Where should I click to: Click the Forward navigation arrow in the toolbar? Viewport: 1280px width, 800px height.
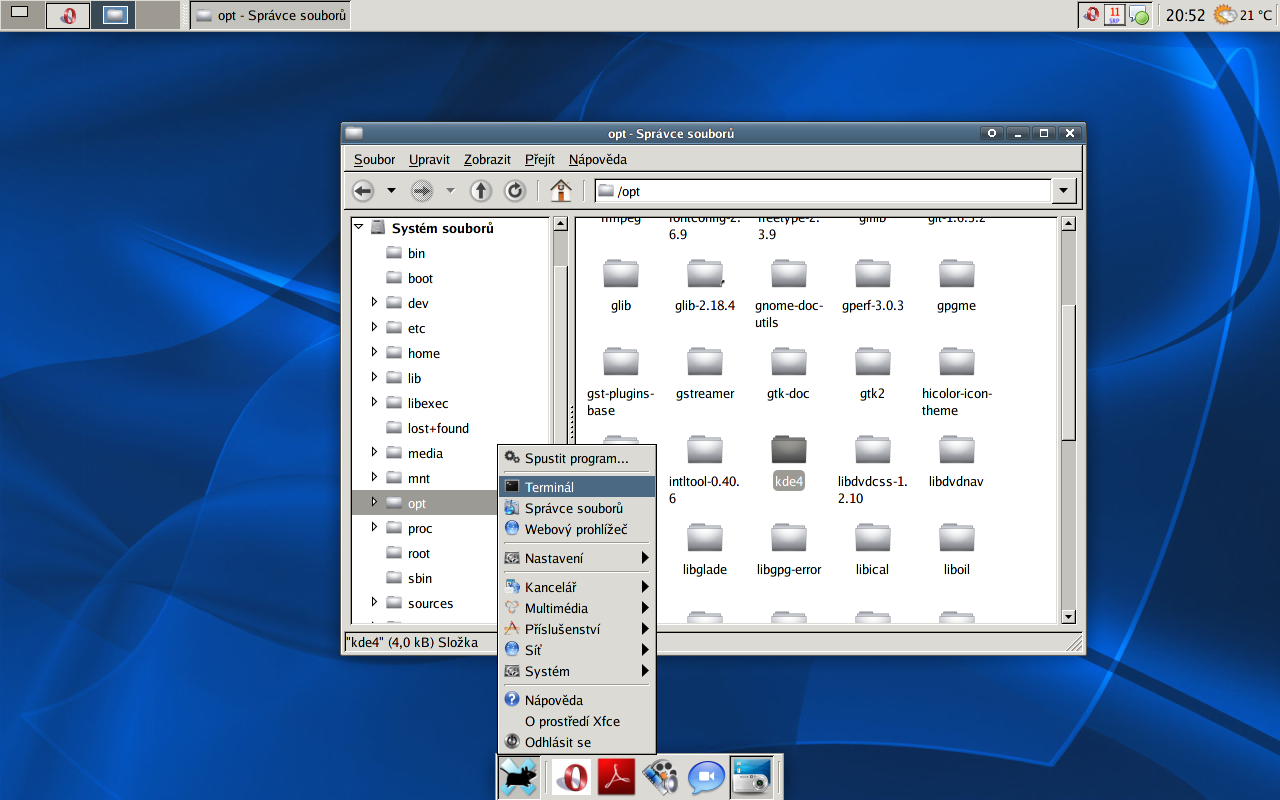pos(422,190)
